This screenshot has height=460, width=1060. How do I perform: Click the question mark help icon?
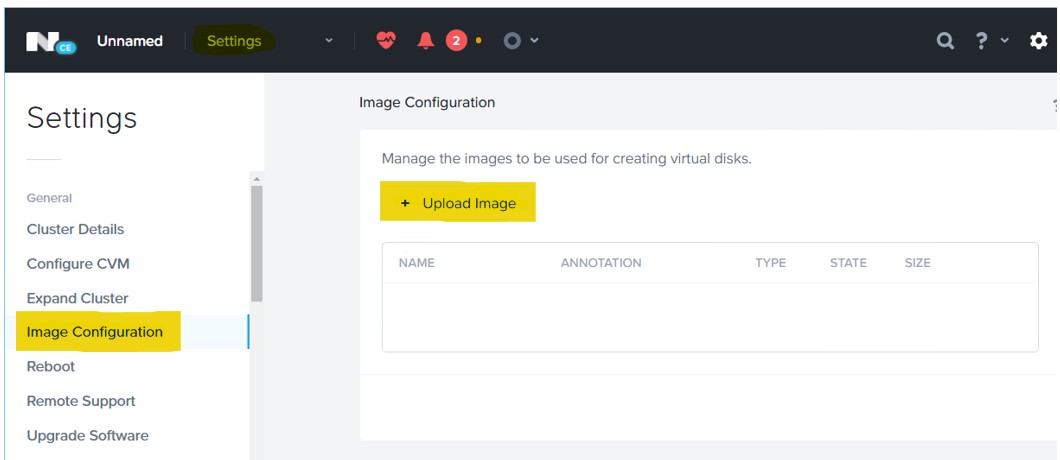coord(982,41)
